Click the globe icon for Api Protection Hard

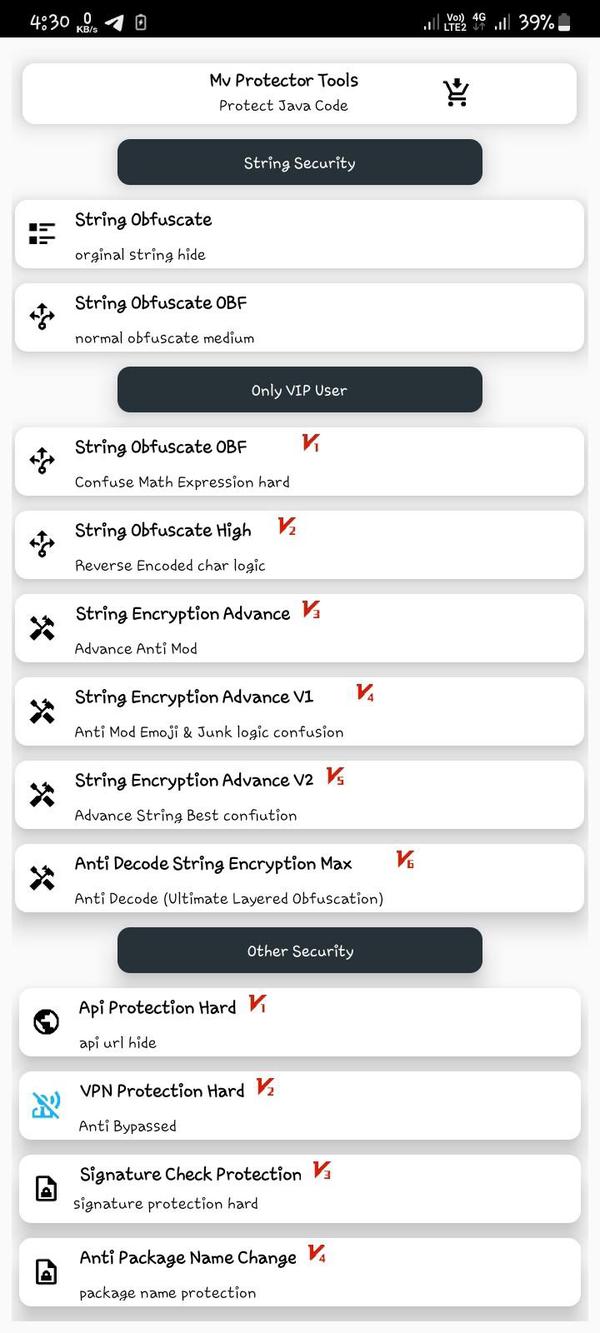click(43, 1022)
